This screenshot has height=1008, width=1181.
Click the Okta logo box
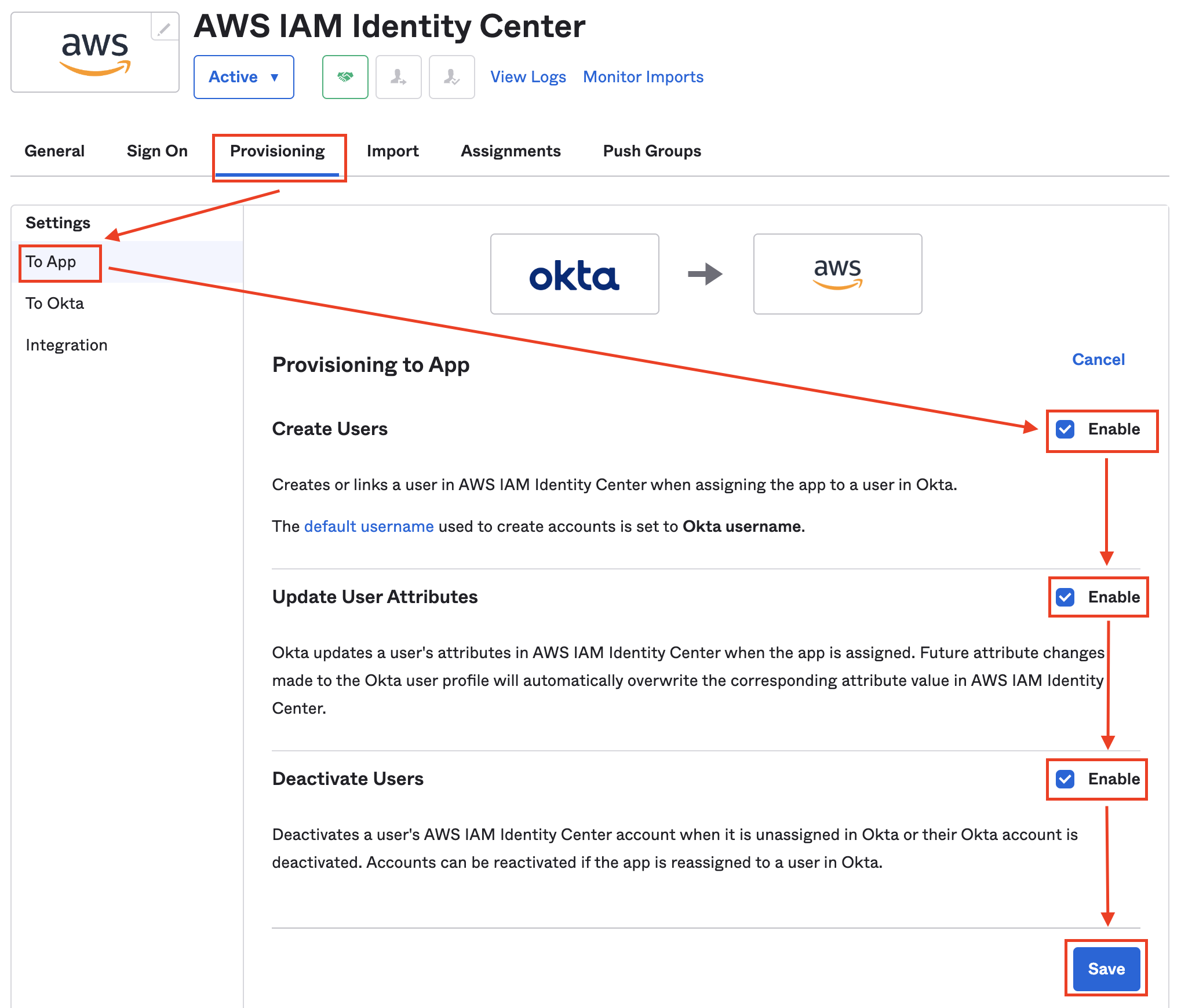pyautogui.click(x=575, y=274)
